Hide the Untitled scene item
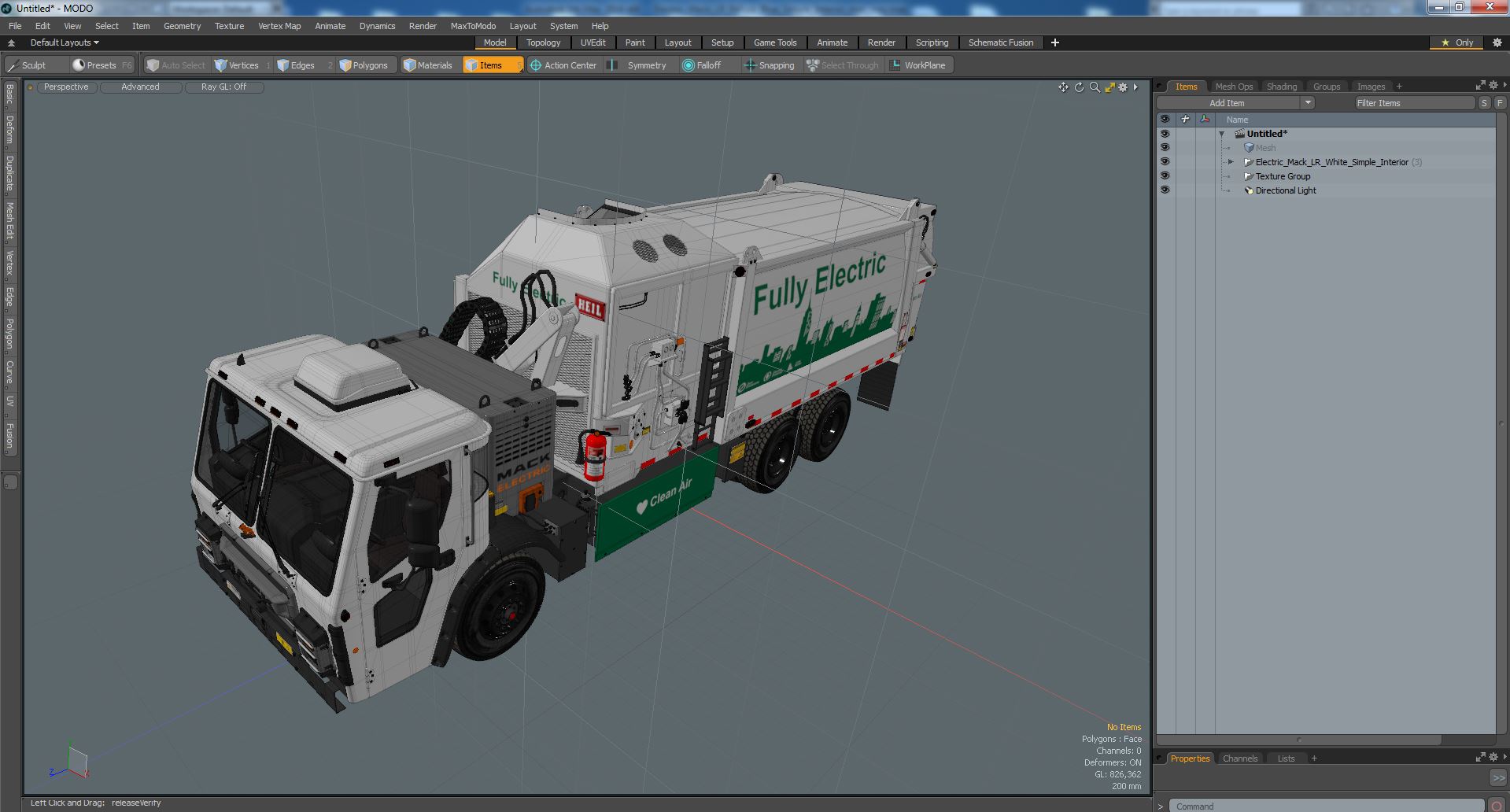Viewport: 1510px width, 812px height. click(1165, 134)
